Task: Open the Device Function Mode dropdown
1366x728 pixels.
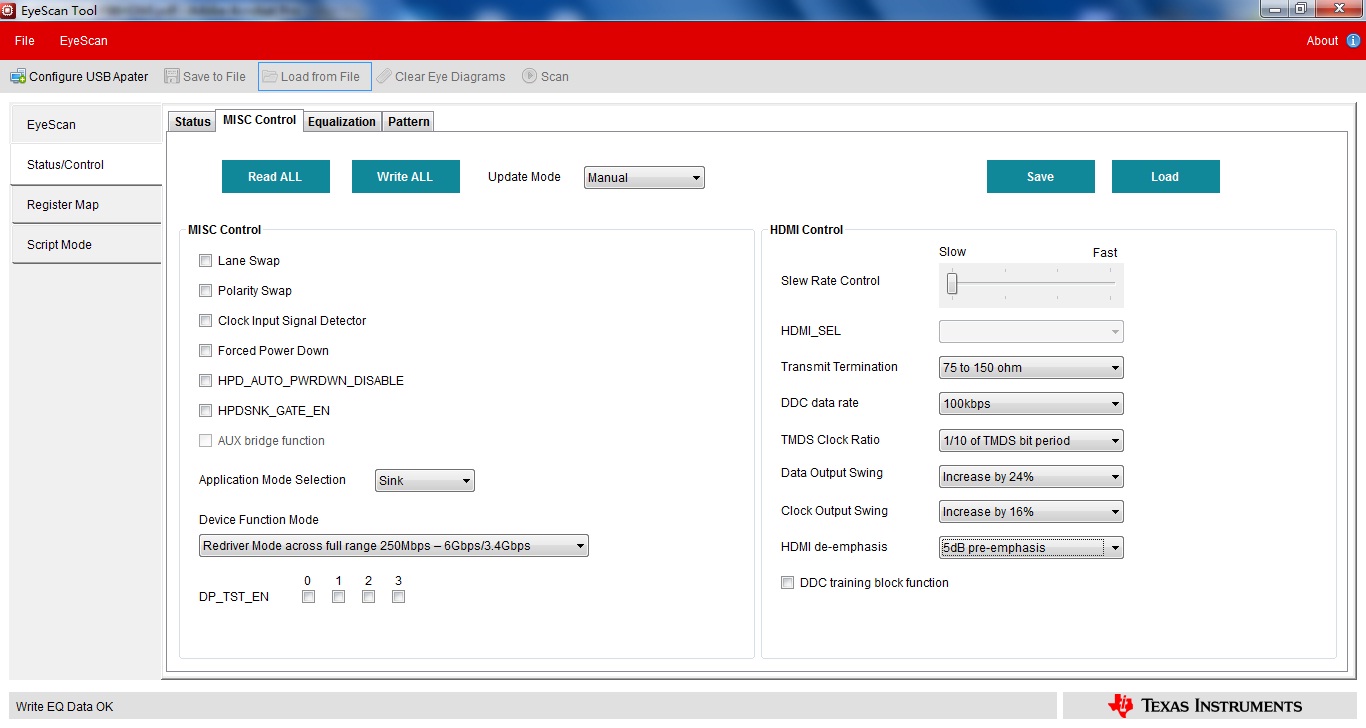Action: pos(394,546)
